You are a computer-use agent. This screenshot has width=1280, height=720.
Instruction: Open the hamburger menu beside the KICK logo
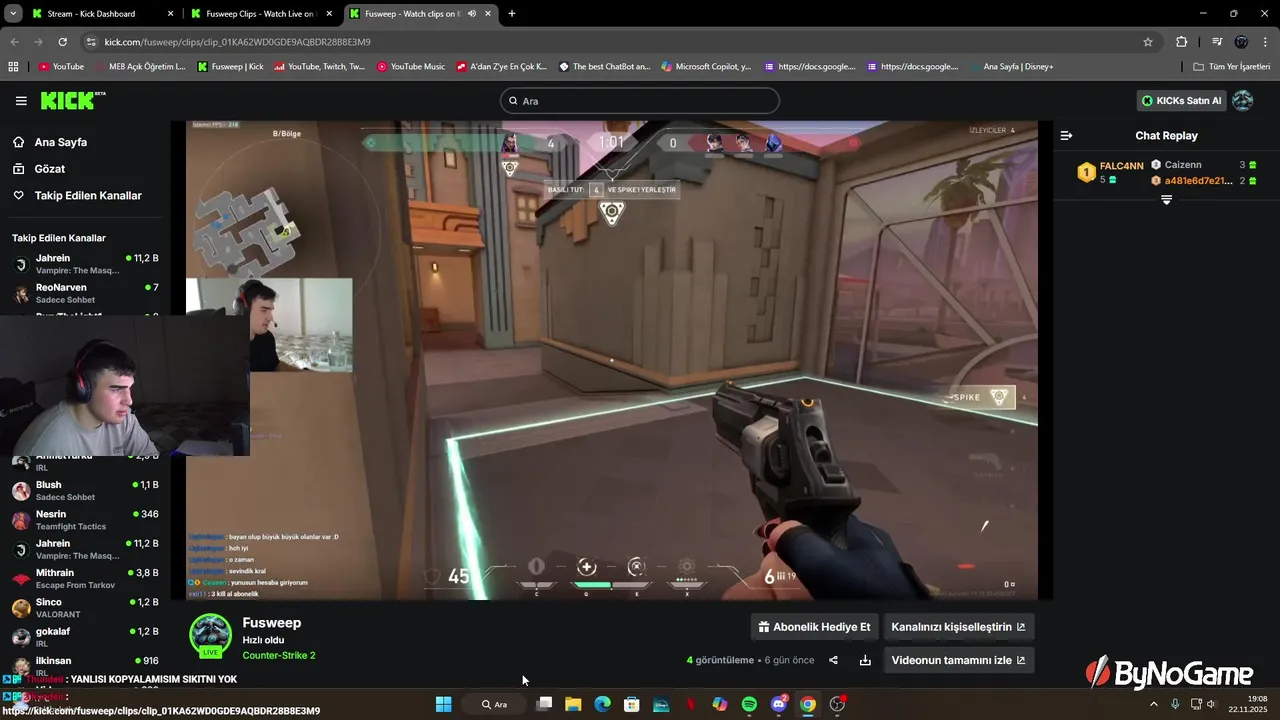(21, 101)
